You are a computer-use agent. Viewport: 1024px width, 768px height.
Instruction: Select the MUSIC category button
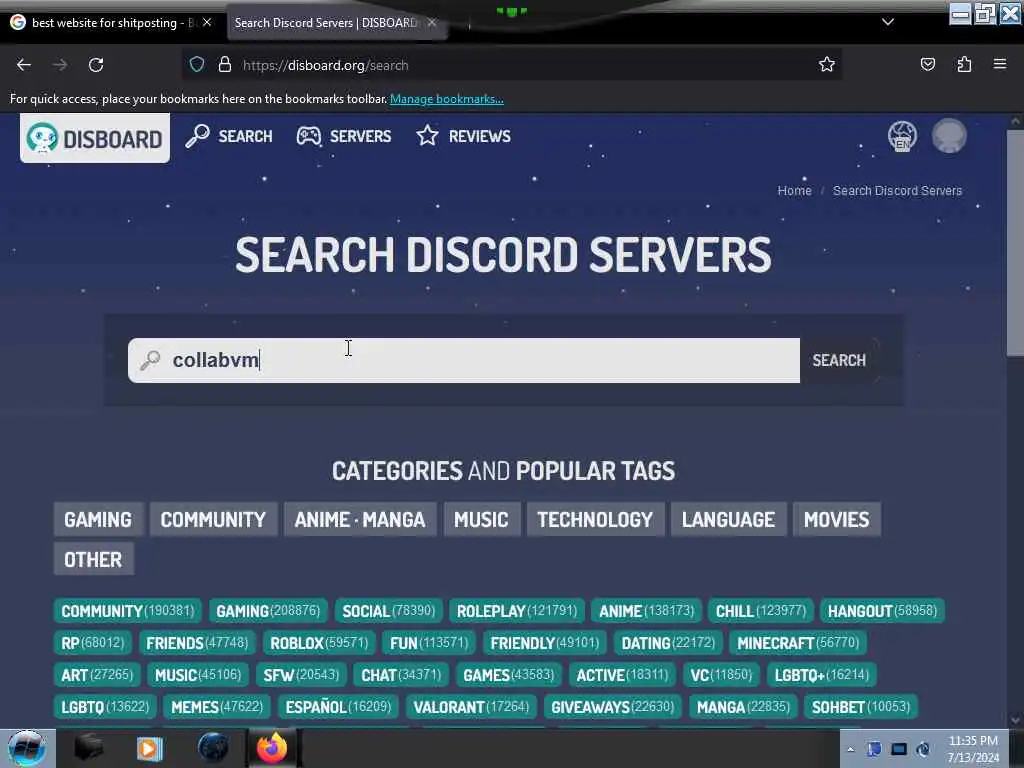pyautogui.click(x=481, y=519)
